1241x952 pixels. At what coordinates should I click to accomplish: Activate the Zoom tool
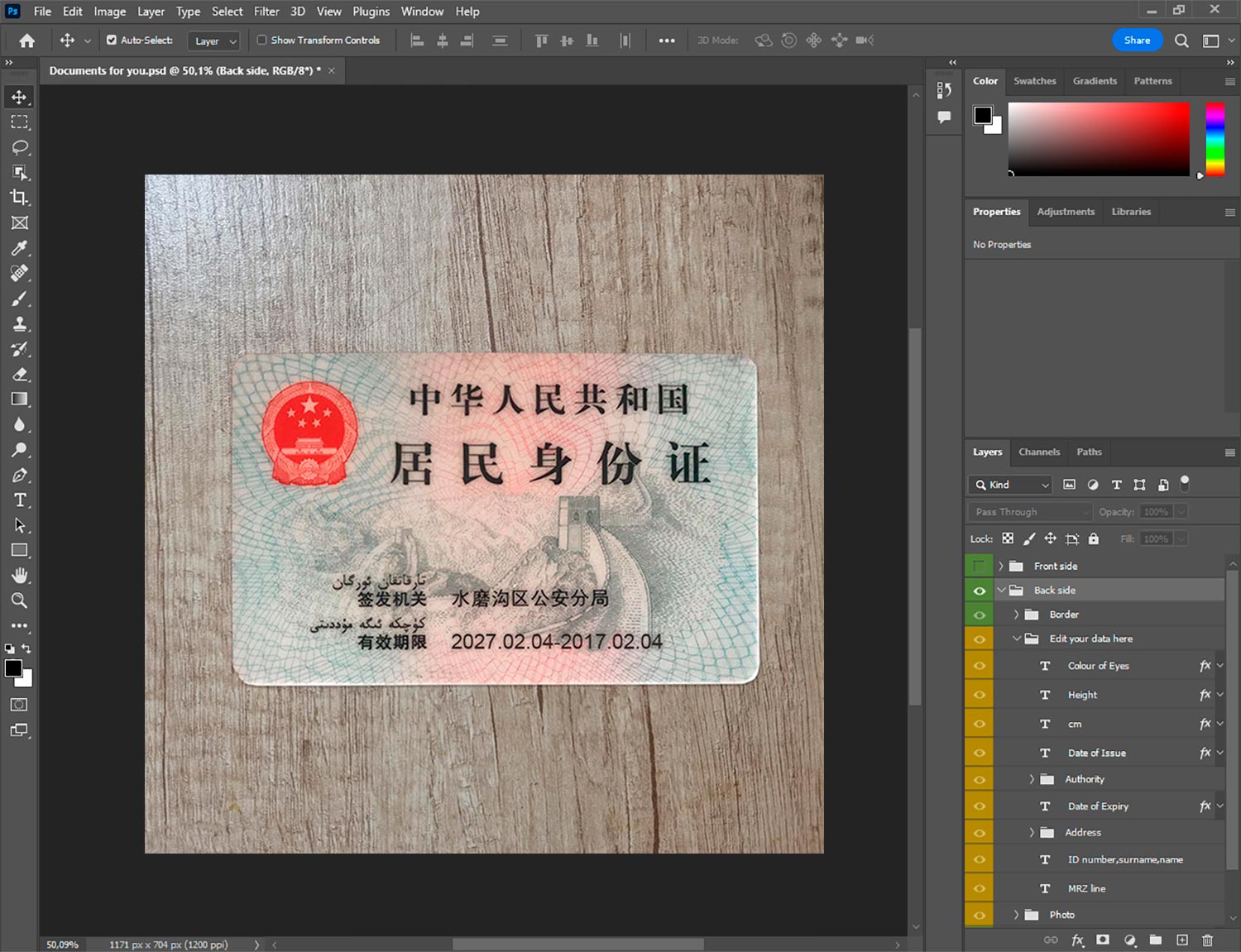(20, 601)
